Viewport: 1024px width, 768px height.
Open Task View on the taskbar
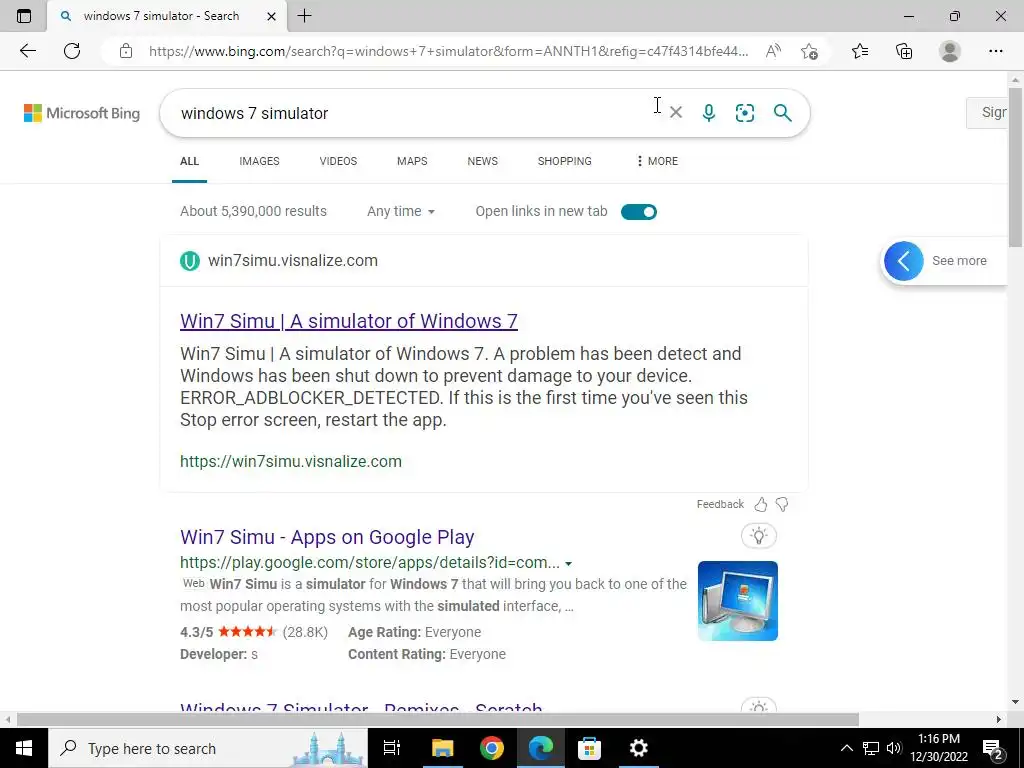pyautogui.click(x=392, y=748)
